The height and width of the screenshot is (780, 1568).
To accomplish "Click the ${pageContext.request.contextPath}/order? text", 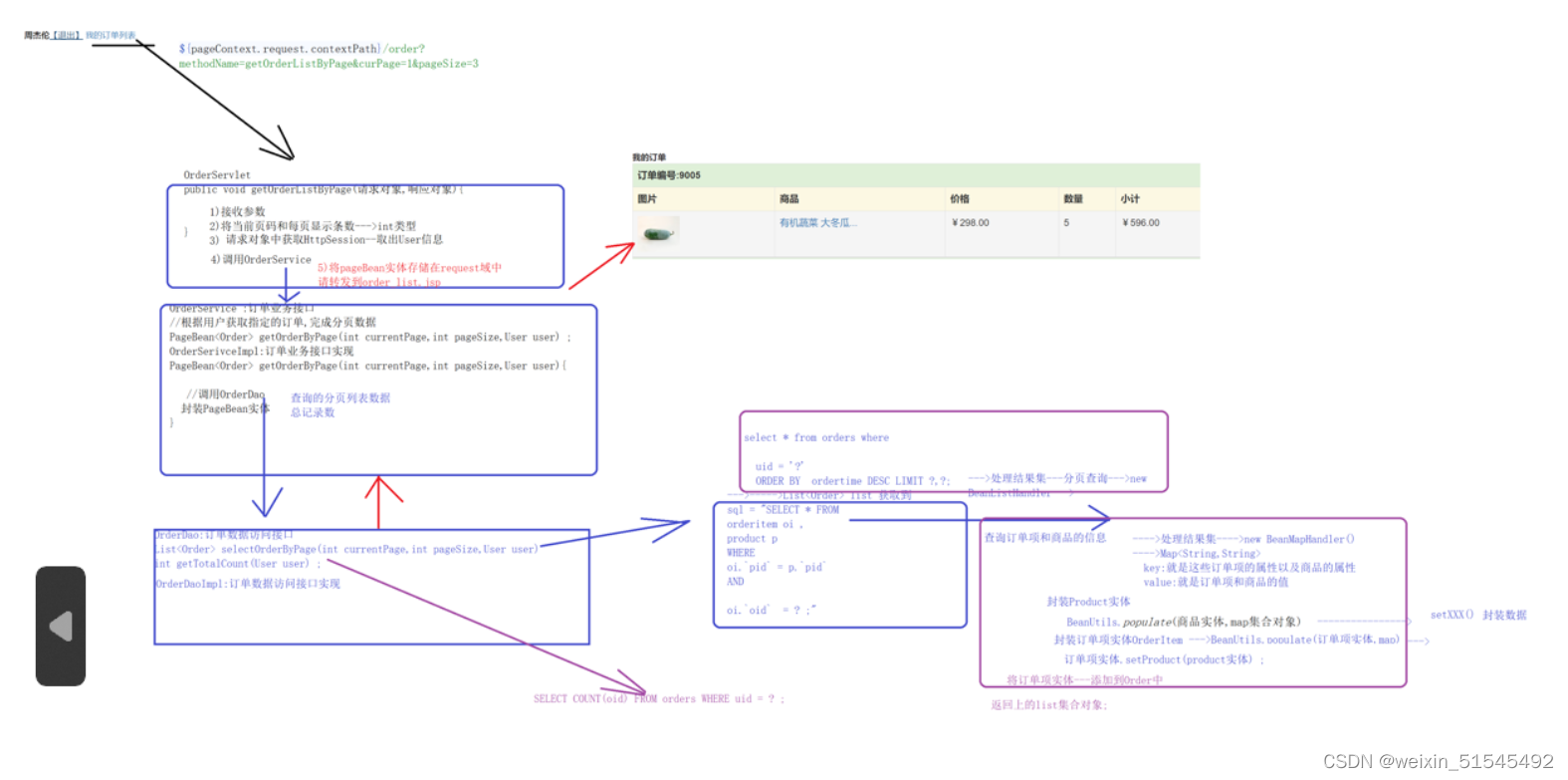I will tap(302, 49).
